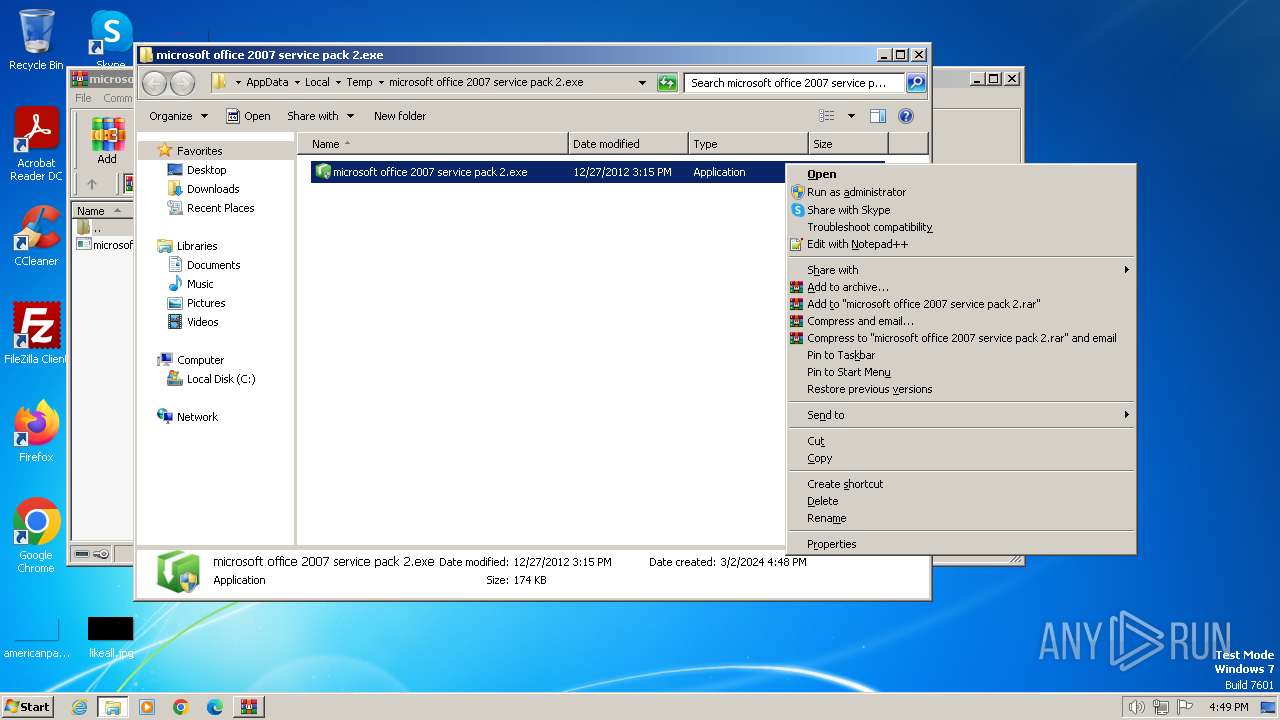Open Internet Explorer taskbar icon
1280x720 pixels.
point(79,707)
